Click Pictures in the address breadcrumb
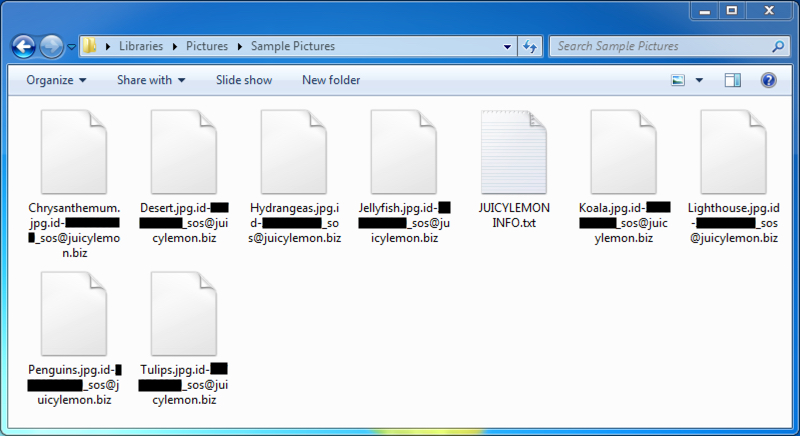This screenshot has width=800, height=436. [x=207, y=46]
